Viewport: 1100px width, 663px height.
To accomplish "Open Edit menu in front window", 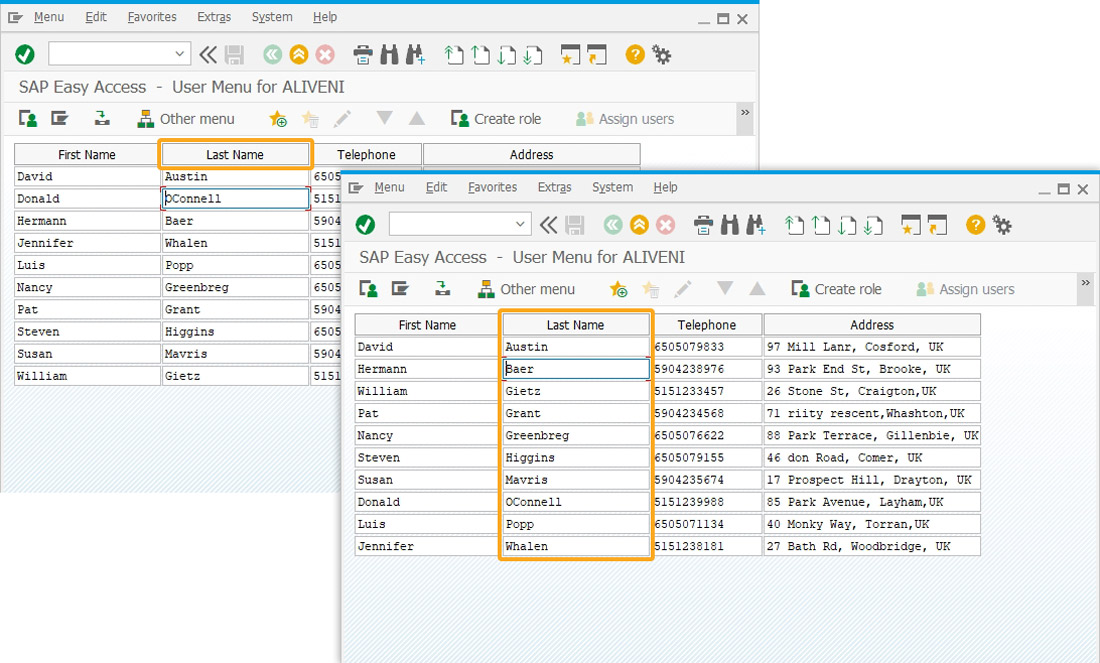I will [x=436, y=187].
